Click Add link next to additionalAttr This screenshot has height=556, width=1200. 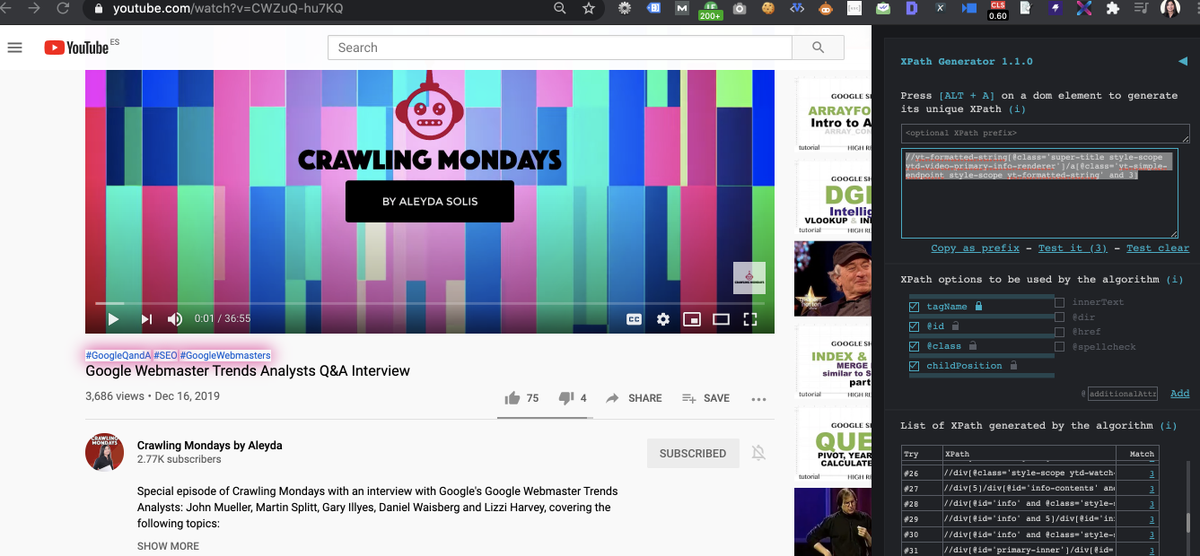[x=1180, y=394]
